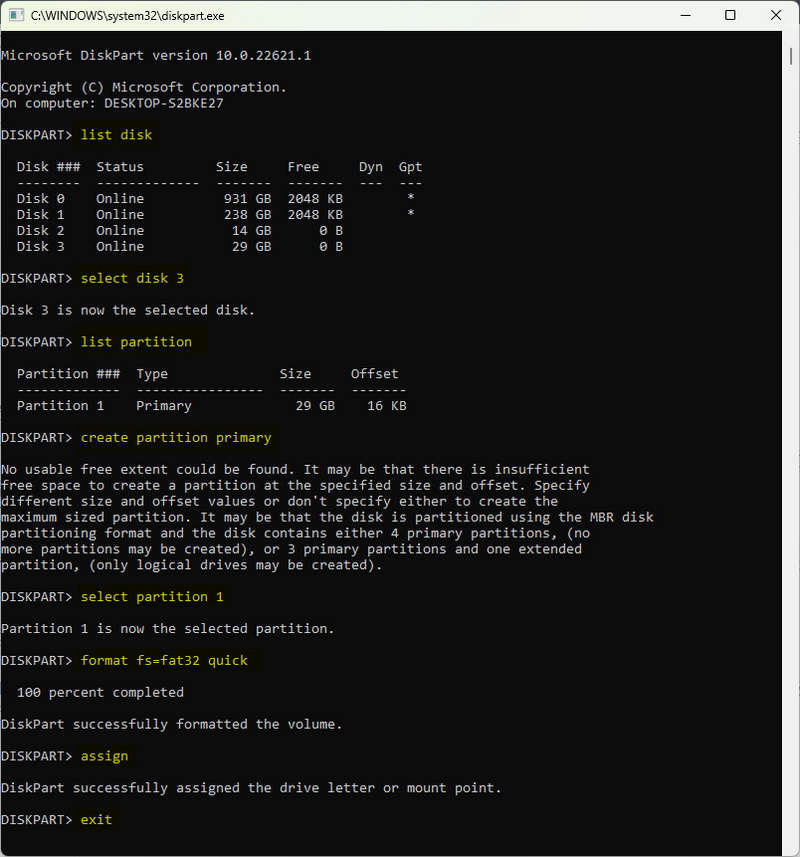This screenshot has height=857, width=800.
Task: Click the 'Free' column header
Action: (x=303, y=167)
